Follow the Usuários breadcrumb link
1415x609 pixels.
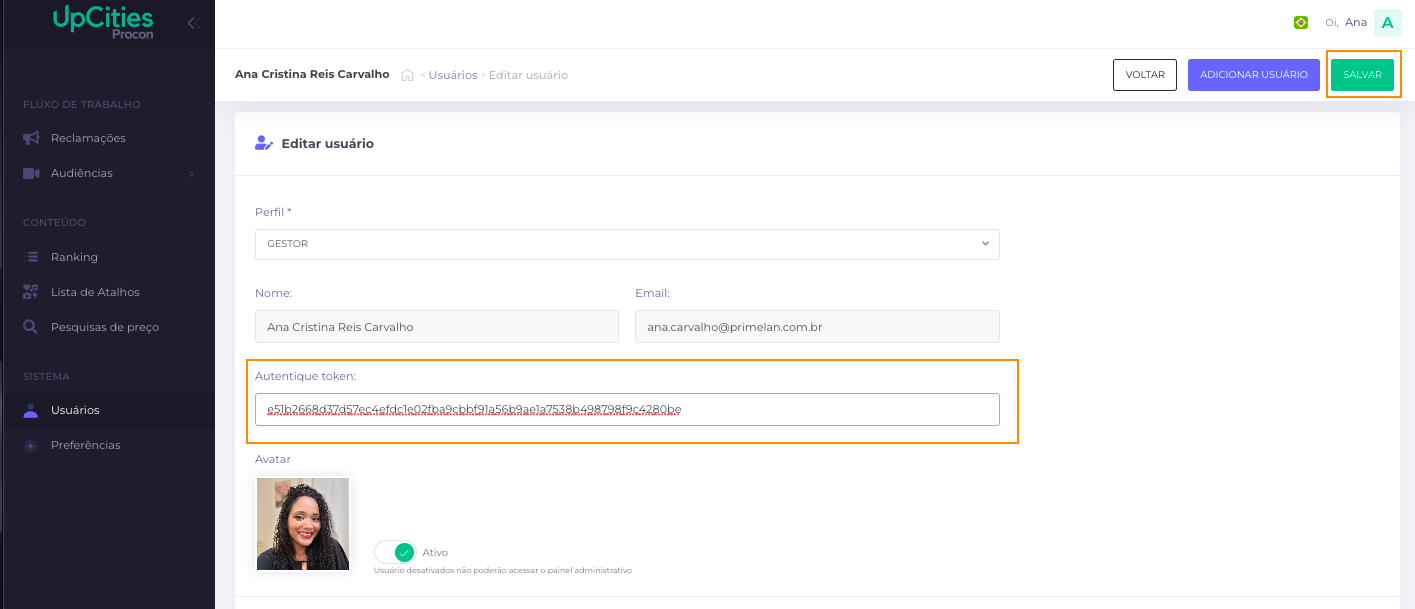453,75
